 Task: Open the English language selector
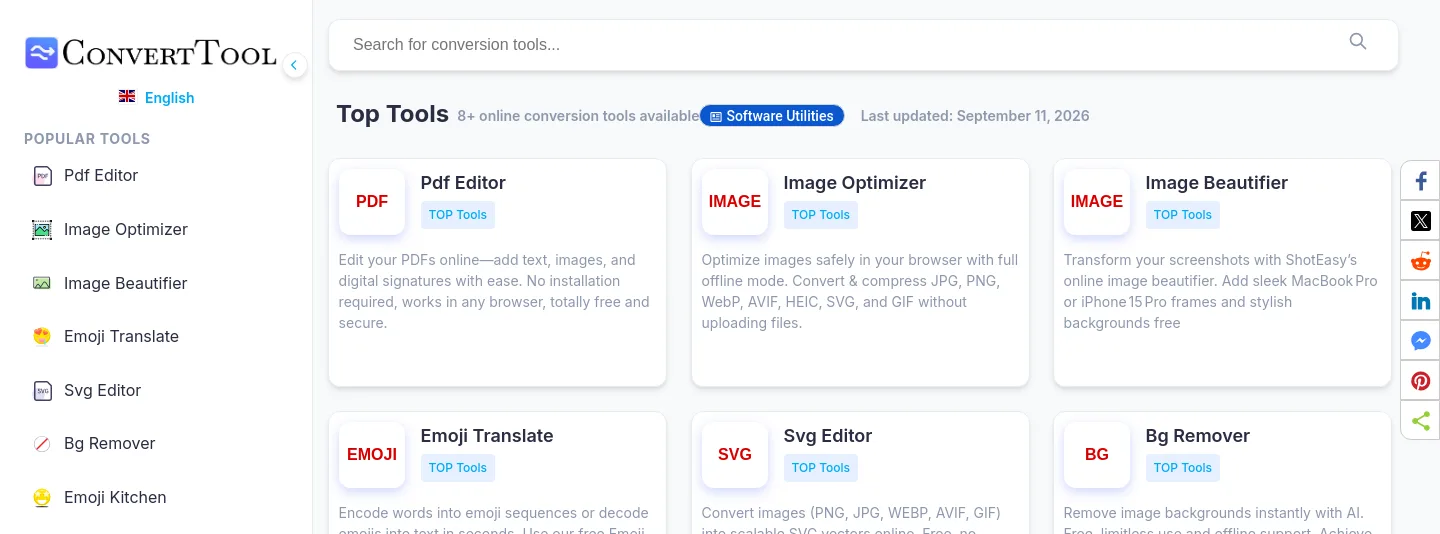coord(157,97)
